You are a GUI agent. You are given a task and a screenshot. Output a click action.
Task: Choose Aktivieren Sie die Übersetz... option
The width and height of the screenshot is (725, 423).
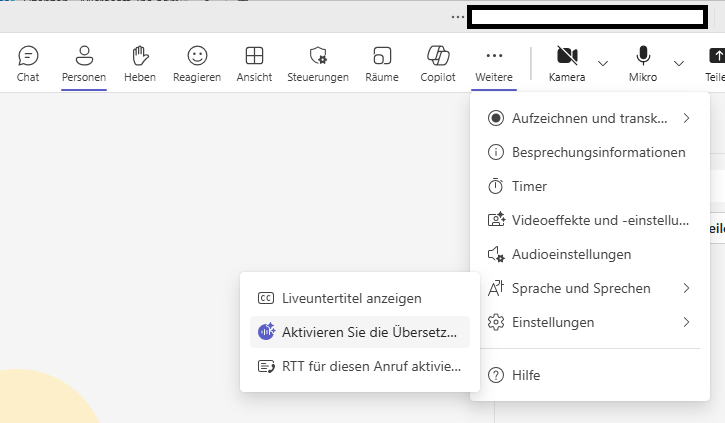pos(360,332)
